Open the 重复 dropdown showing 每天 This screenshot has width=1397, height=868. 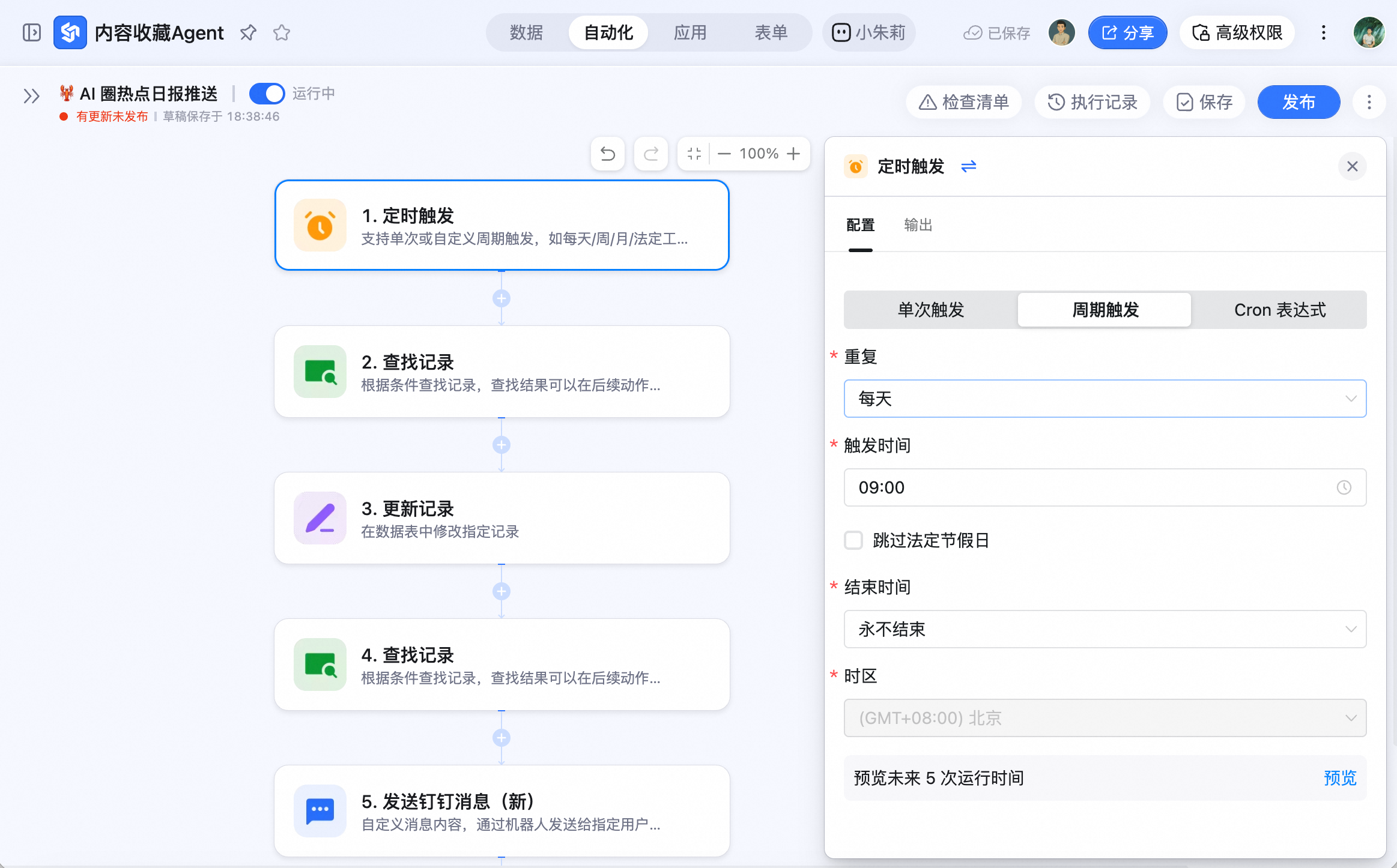click(1105, 398)
